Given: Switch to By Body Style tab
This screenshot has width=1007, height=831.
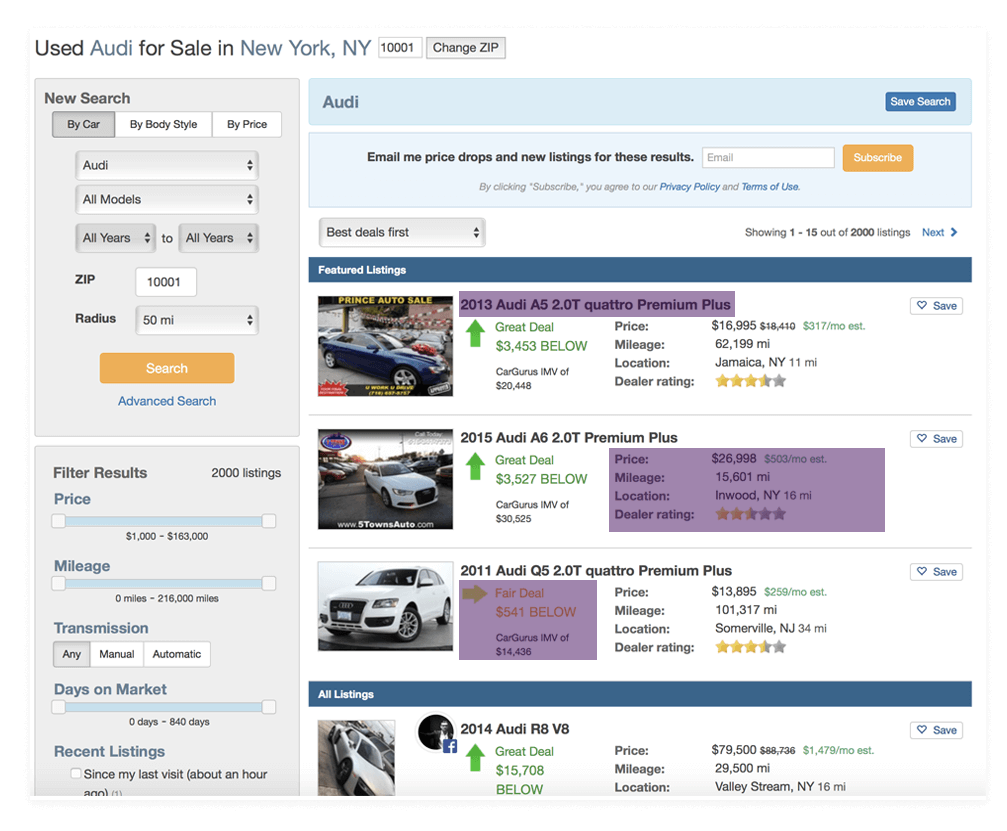Looking at the screenshot, I should (163, 124).
